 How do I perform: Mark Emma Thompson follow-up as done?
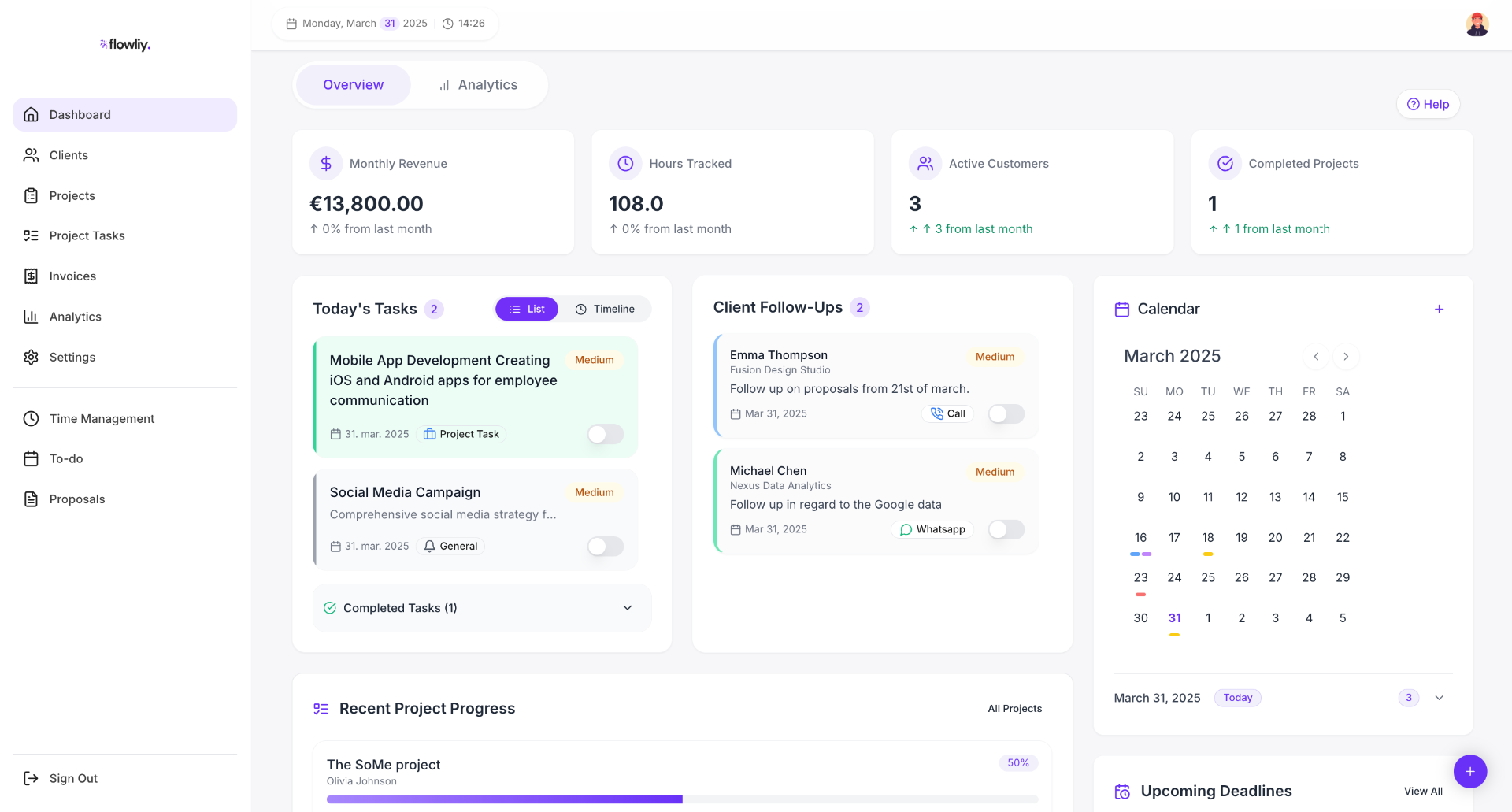point(1006,414)
